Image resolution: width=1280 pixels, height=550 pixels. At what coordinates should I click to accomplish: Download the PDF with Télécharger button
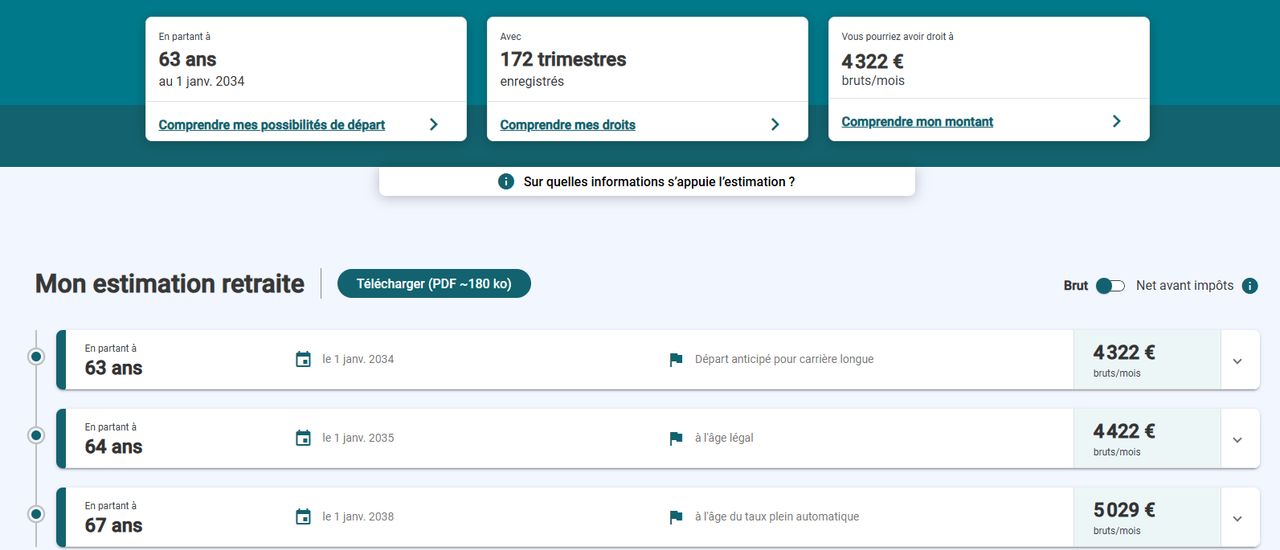click(434, 284)
